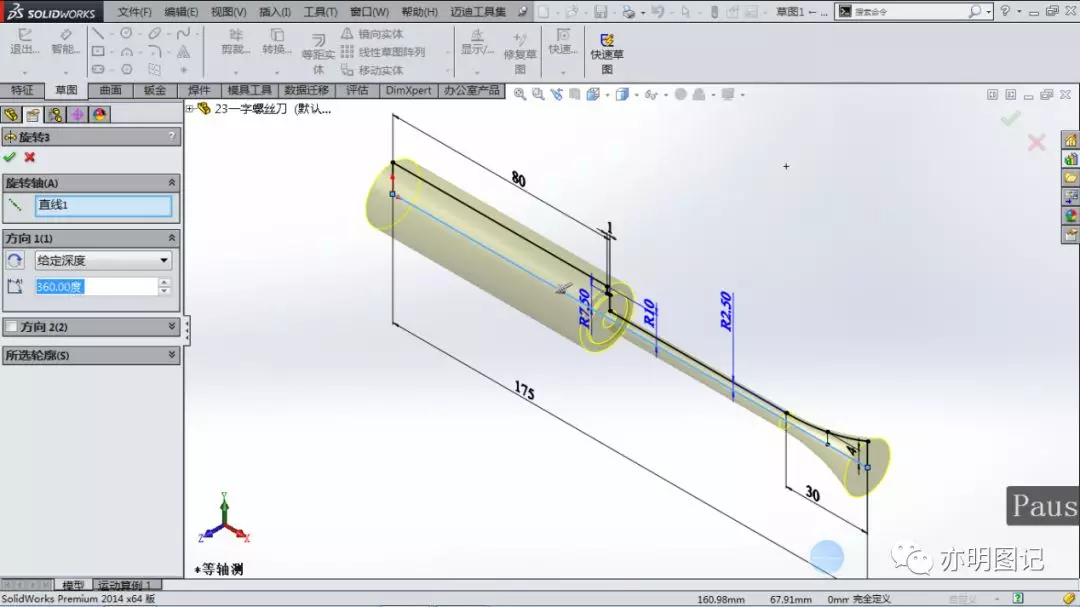Viewport: 1080px width, 607px height.
Task: Open the 插入(I) menu
Action: [x=275, y=12]
